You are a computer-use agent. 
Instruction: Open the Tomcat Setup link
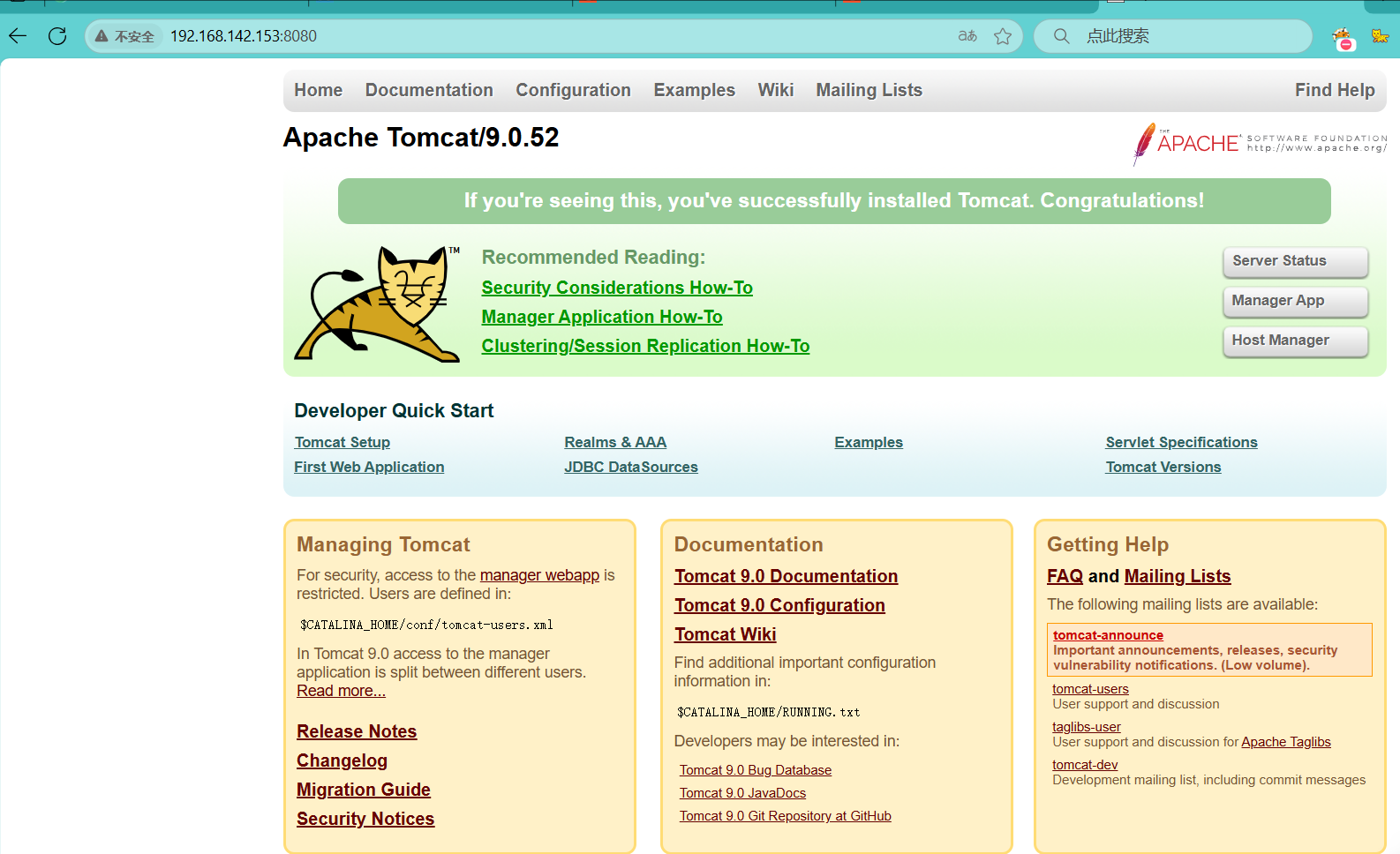tap(342, 442)
